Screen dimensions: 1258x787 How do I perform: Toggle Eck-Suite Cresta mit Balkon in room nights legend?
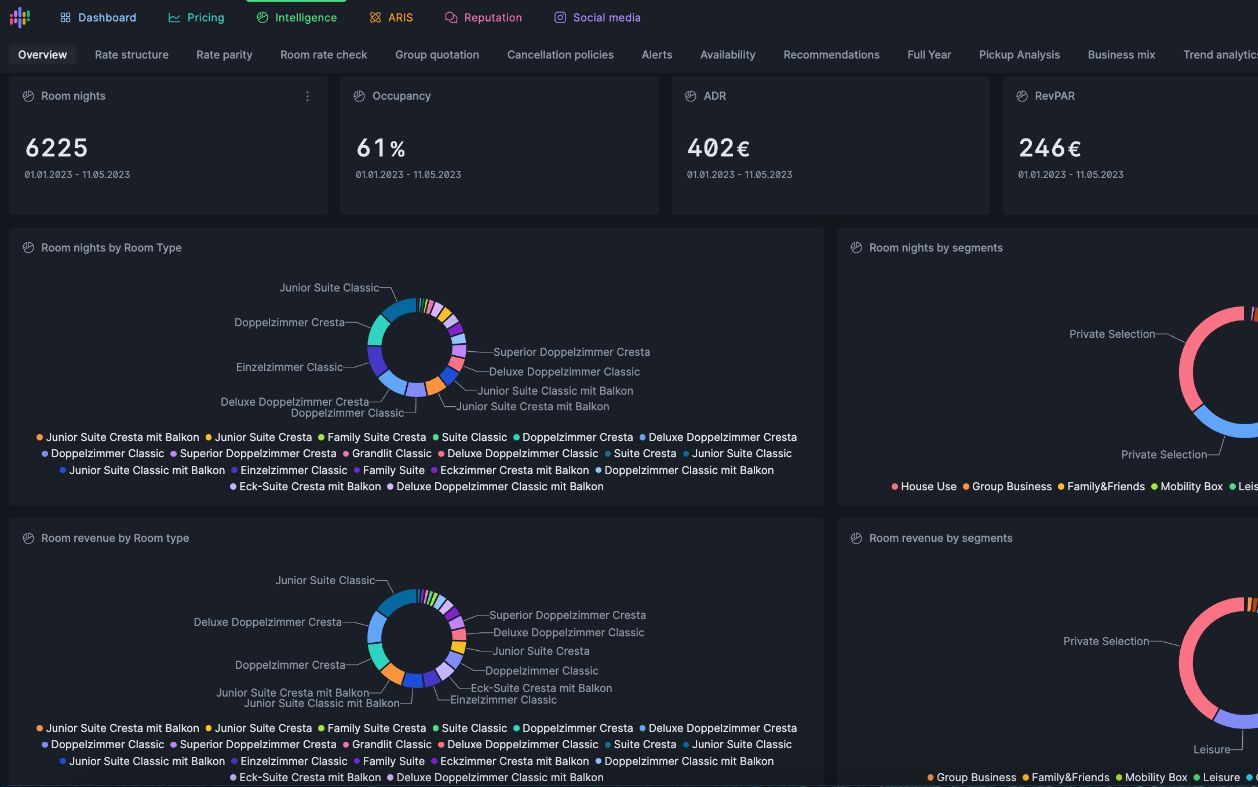(x=305, y=487)
